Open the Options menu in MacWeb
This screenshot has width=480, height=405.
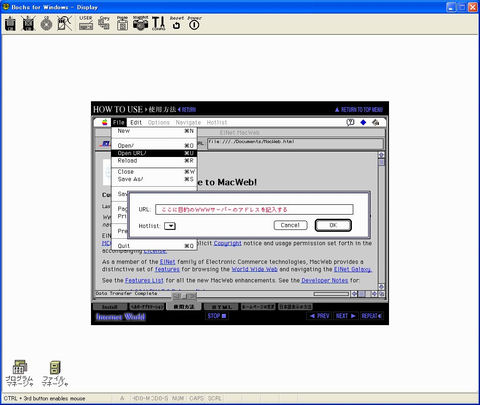tap(159, 122)
